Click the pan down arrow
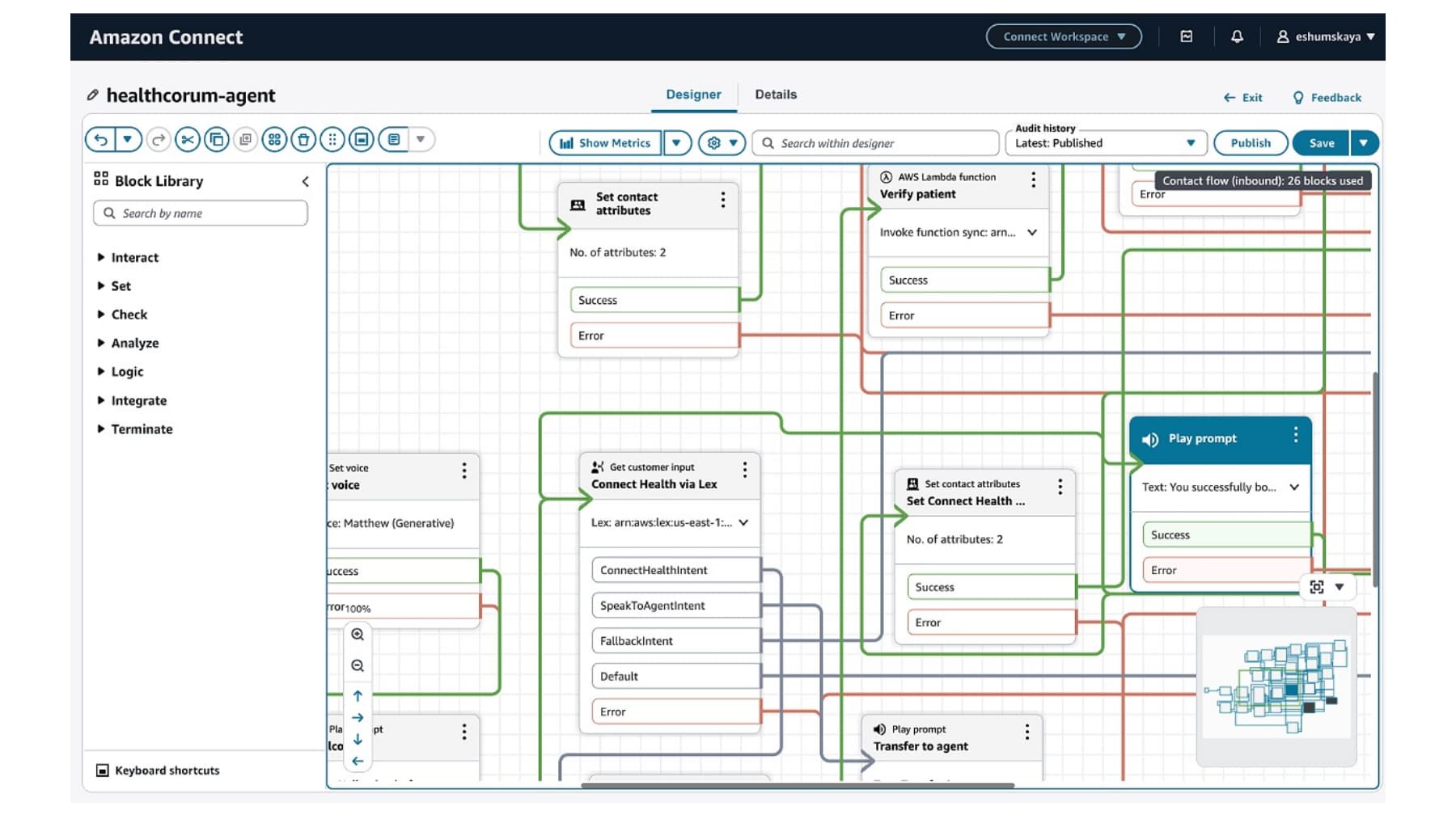This screenshot has height=819, width=1456. [x=358, y=740]
